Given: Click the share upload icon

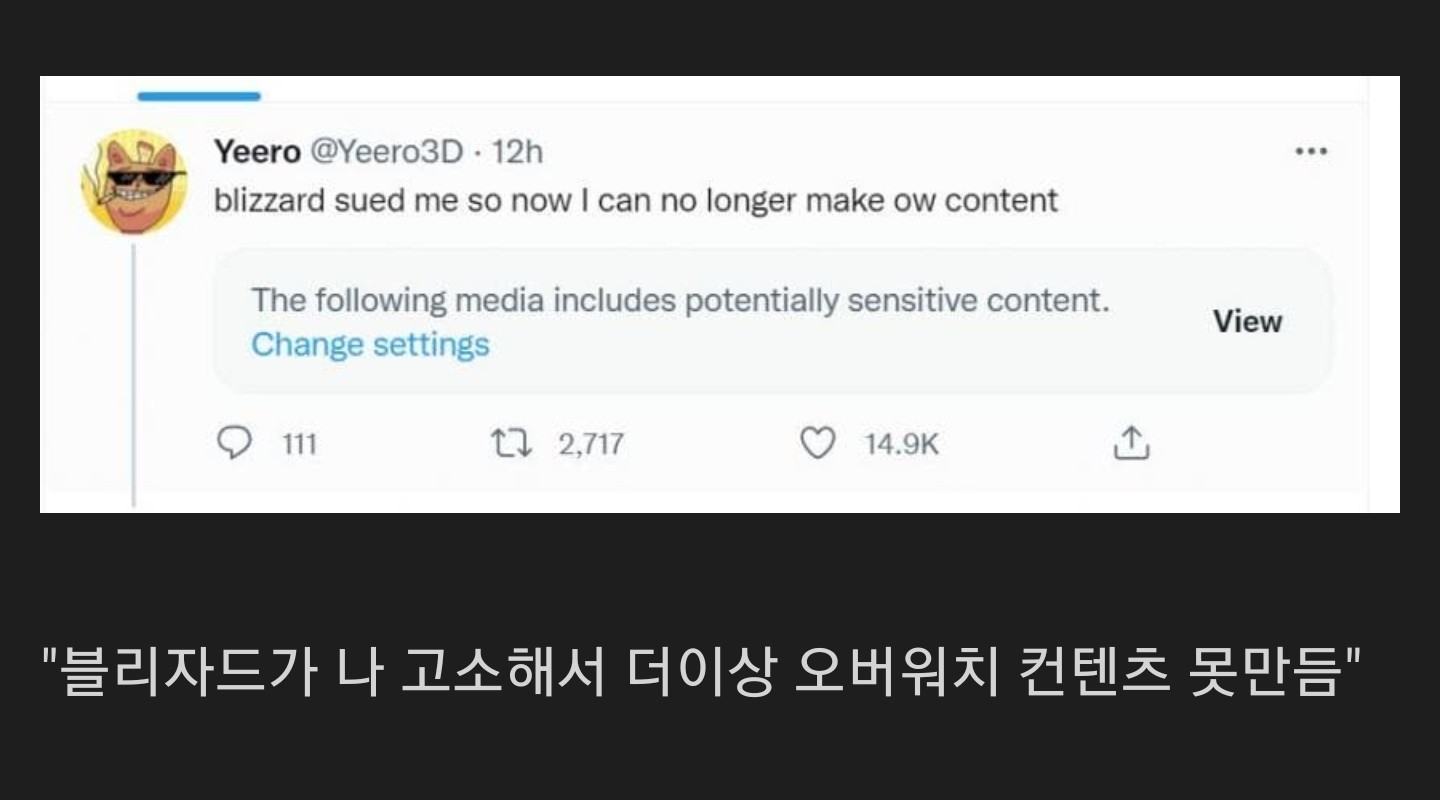Looking at the screenshot, I should pyautogui.click(x=1131, y=443).
